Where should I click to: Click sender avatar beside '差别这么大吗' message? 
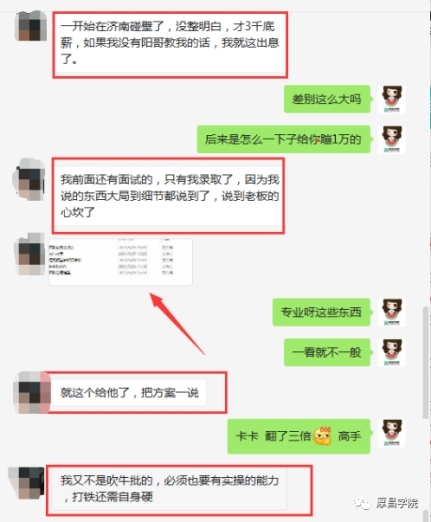tap(392, 99)
